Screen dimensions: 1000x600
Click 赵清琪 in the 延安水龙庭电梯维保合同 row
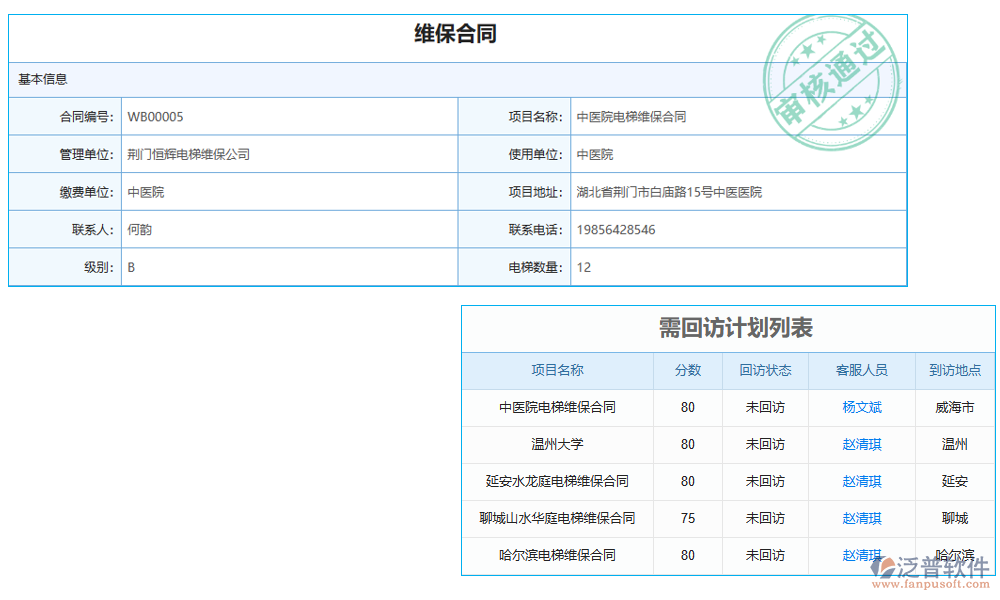click(x=861, y=481)
